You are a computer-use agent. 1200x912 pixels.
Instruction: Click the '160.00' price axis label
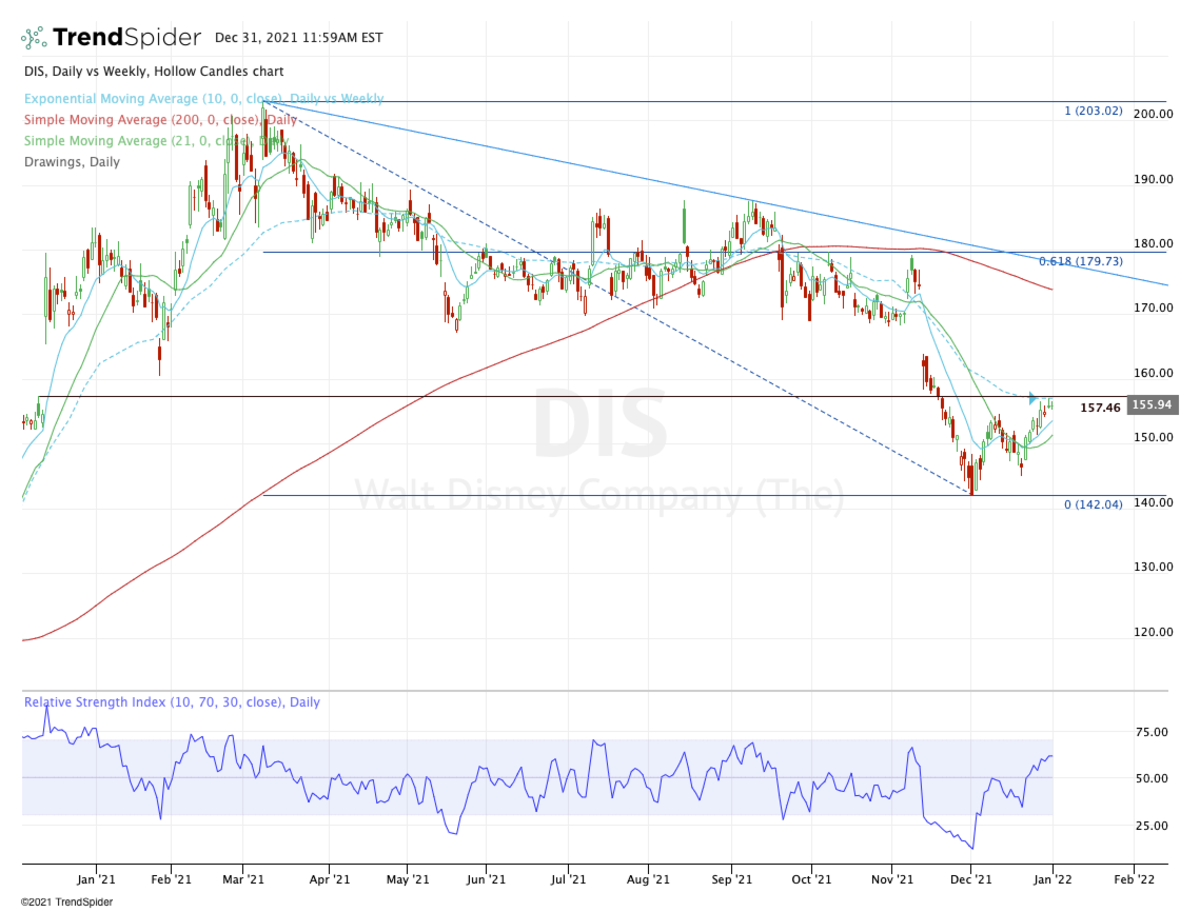pyautogui.click(x=1153, y=373)
